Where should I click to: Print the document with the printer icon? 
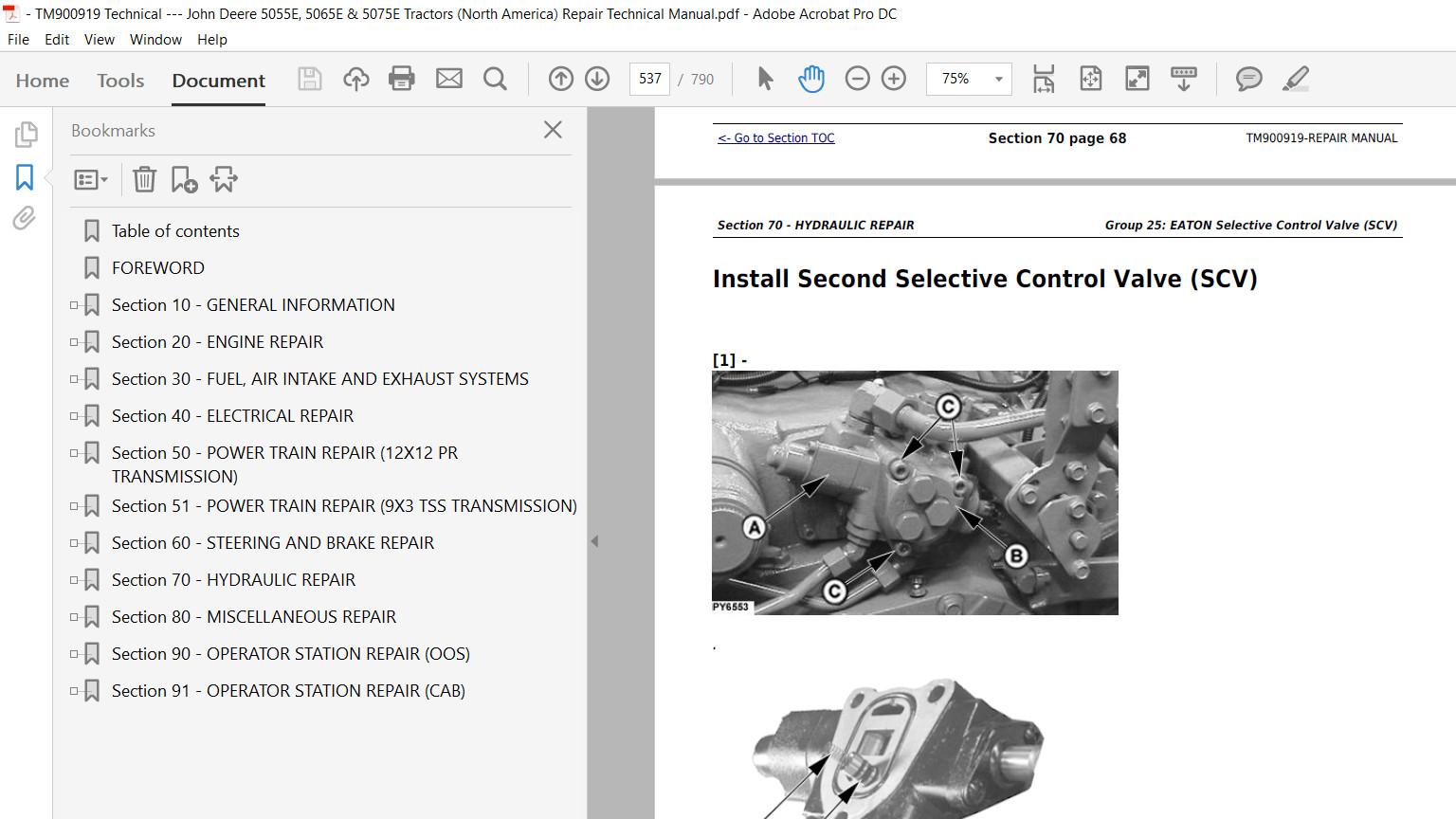tap(402, 79)
